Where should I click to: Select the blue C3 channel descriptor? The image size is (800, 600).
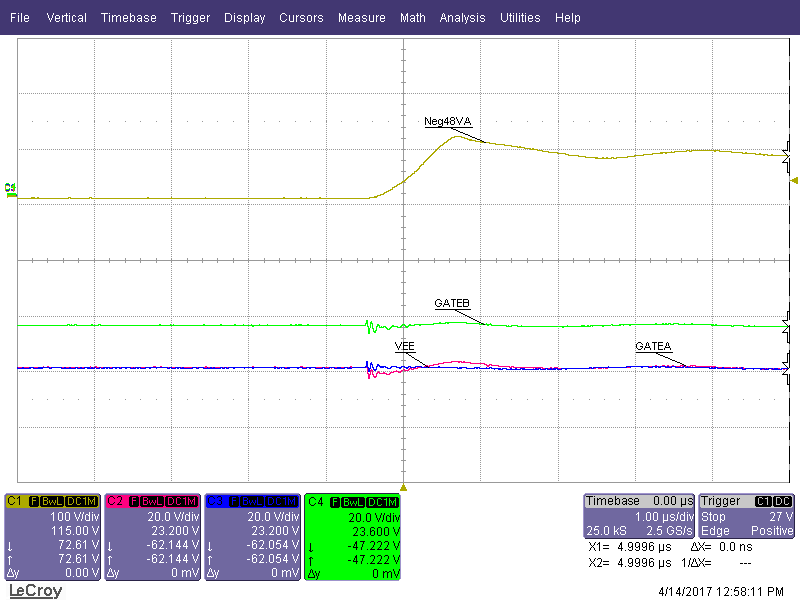tap(253, 536)
